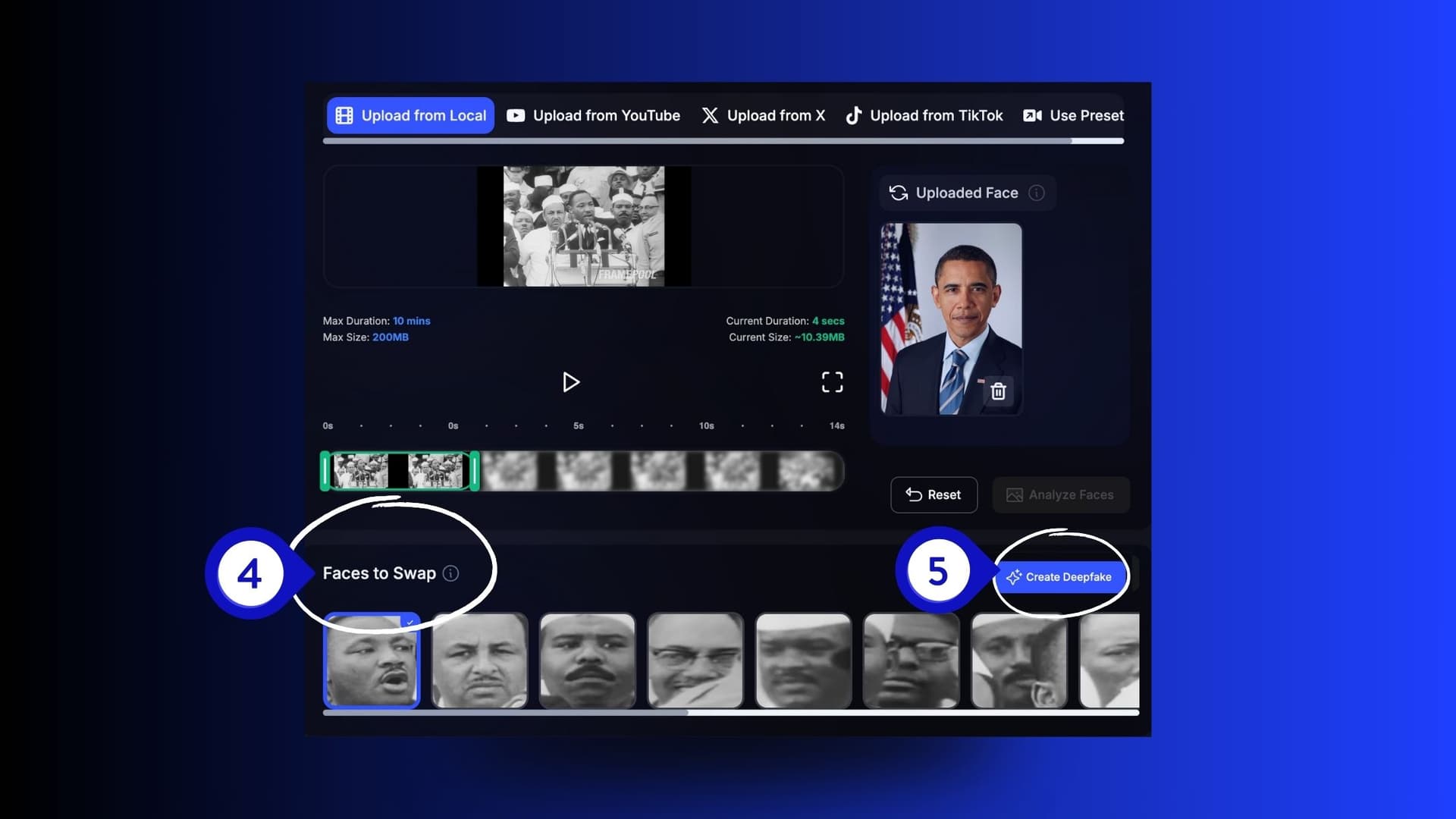1456x819 pixels.
Task: Click the 10 mins max duration value
Action: (411, 321)
